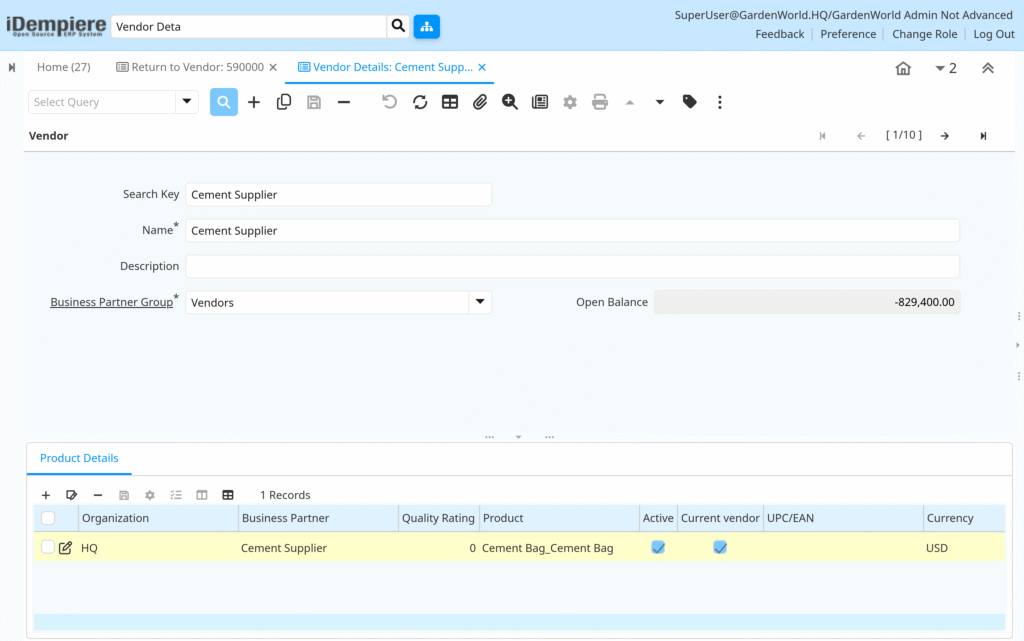Edit Product Details record icon
Image resolution: width=1024 pixels, height=641 pixels.
(x=72, y=495)
